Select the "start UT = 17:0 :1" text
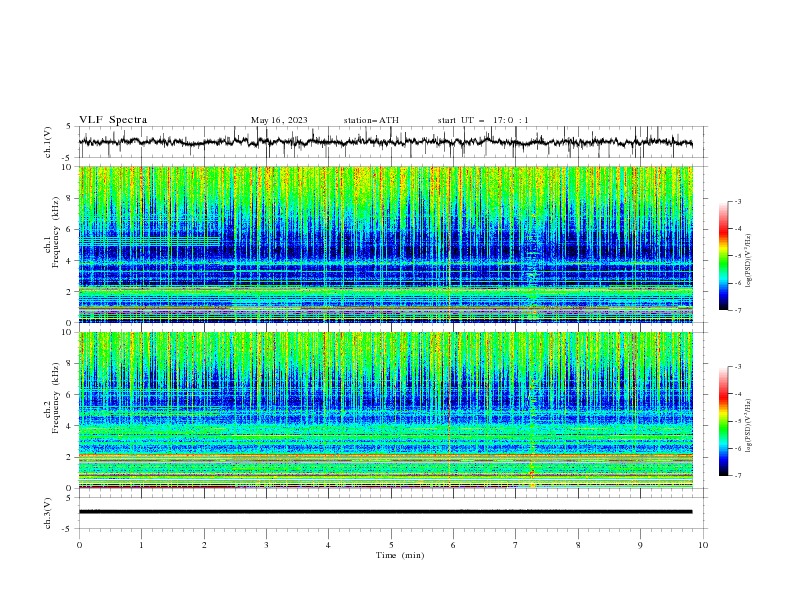 [x=483, y=120]
